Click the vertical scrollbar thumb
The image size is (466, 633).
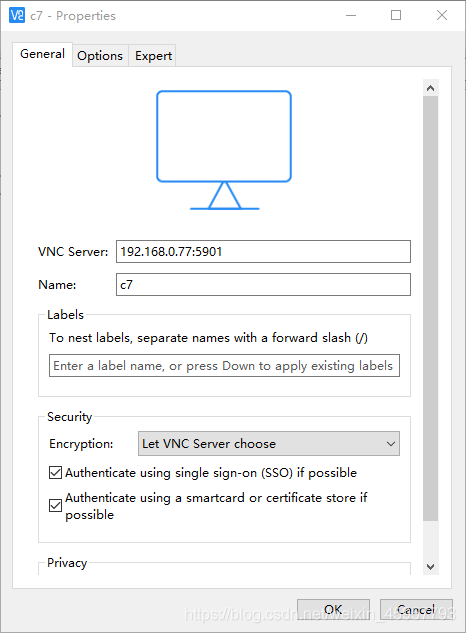click(x=430, y=308)
